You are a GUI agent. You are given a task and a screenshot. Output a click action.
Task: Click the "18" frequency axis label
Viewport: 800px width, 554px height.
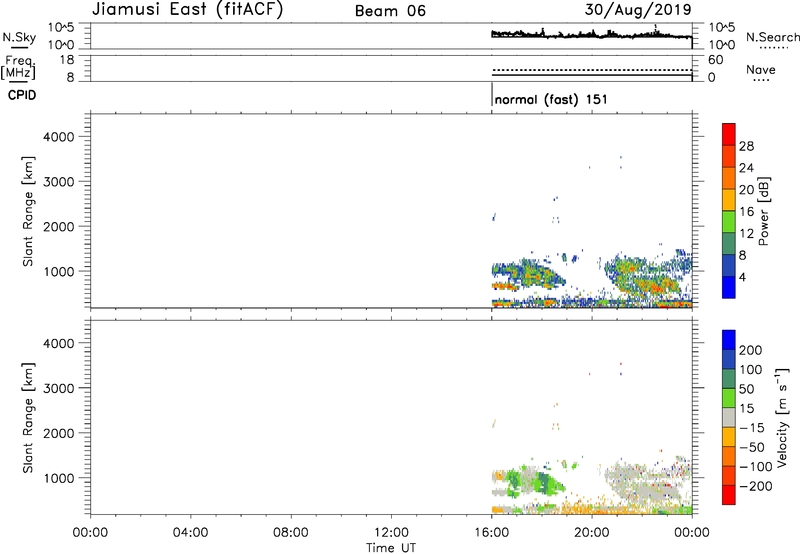[67, 60]
